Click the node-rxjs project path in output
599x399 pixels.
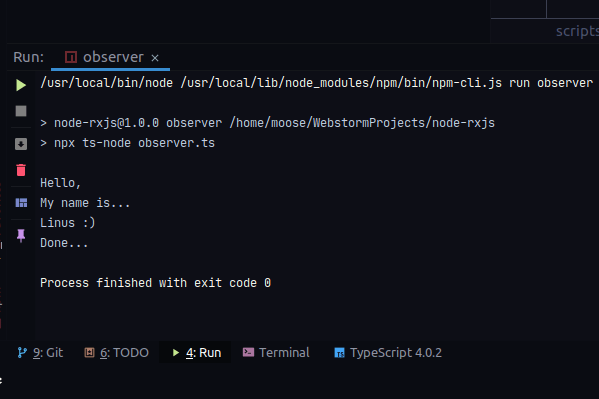[362, 123]
